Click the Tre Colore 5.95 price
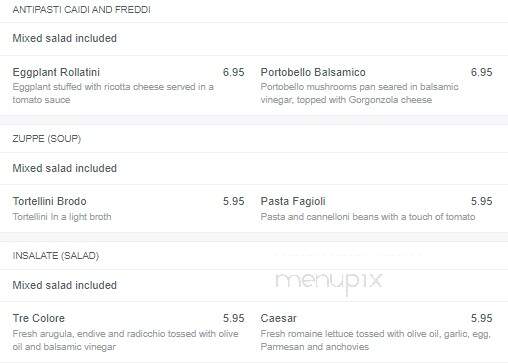The height and width of the screenshot is (363, 508). point(234,318)
